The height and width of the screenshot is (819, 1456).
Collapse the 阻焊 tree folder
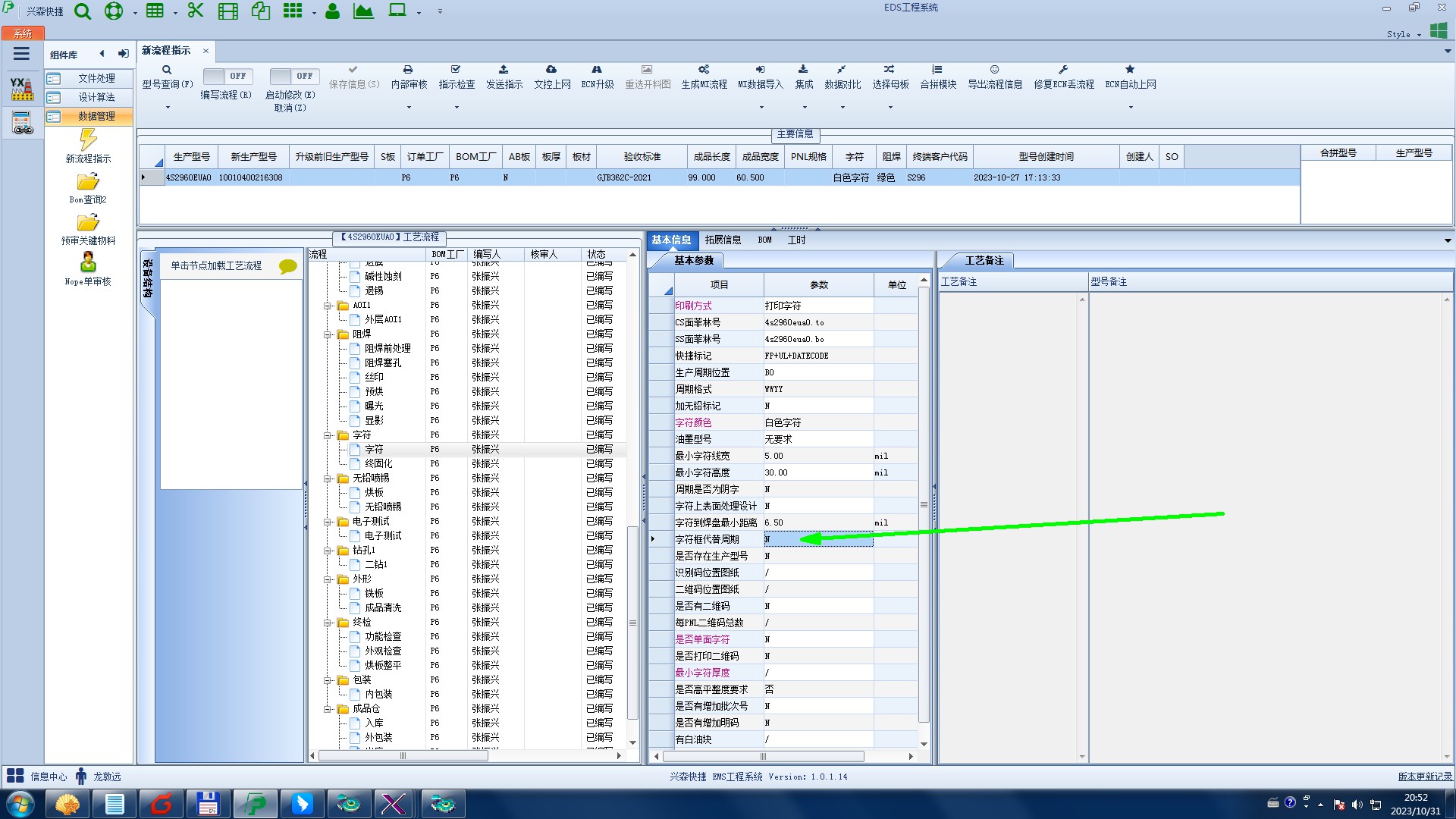pyautogui.click(x=328, y=334)
